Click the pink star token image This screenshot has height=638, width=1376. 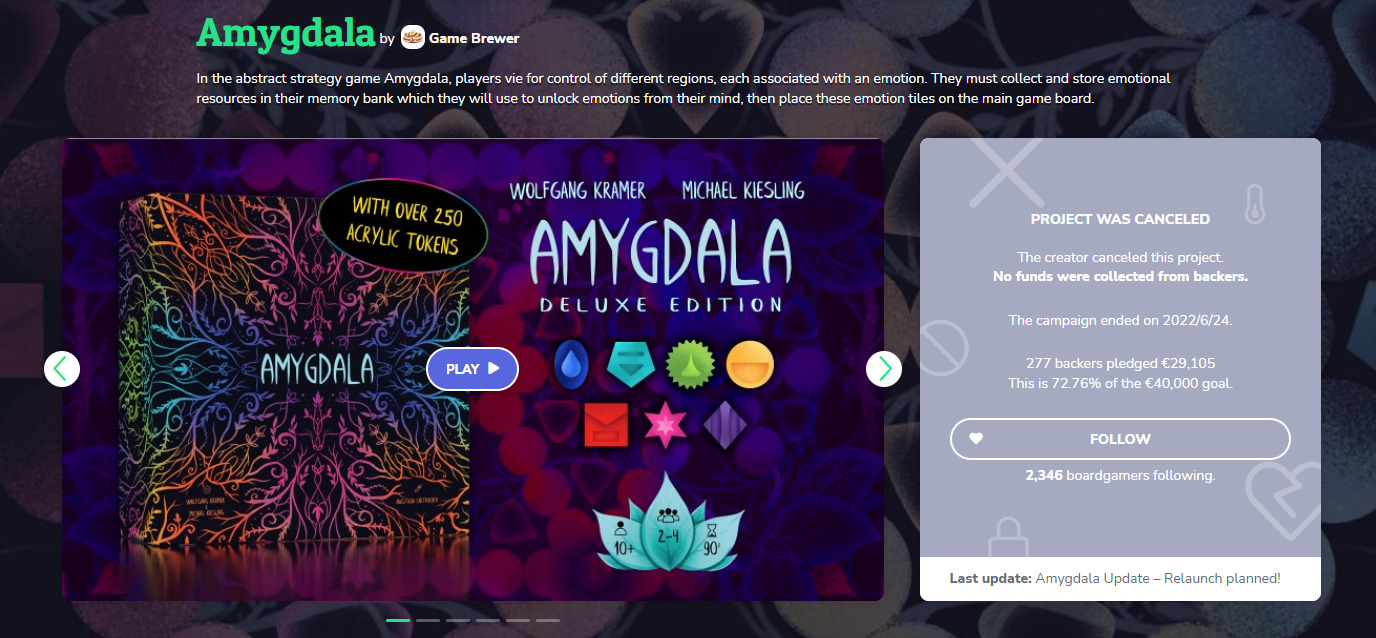(x=664, y=423)
